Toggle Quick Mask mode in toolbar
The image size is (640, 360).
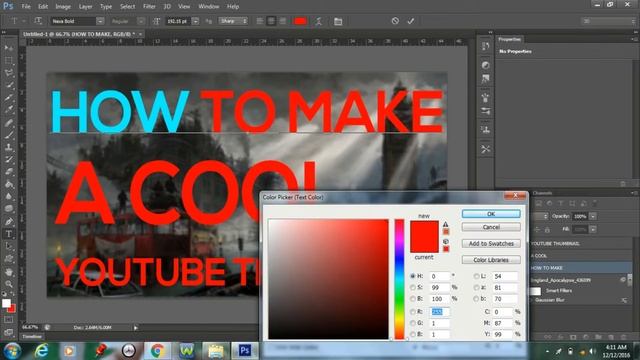tap(9, 320)
